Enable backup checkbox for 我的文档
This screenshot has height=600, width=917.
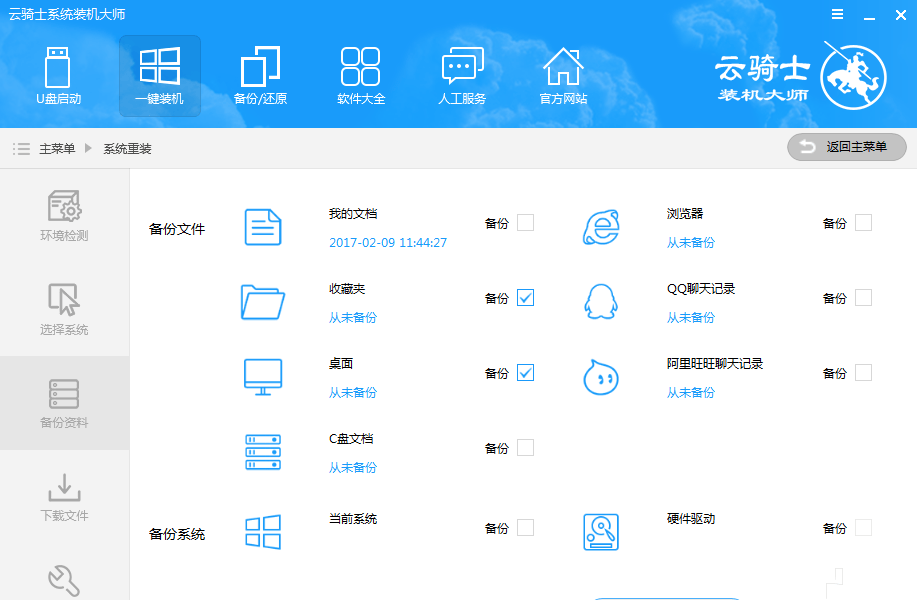[x=525, y=223]
